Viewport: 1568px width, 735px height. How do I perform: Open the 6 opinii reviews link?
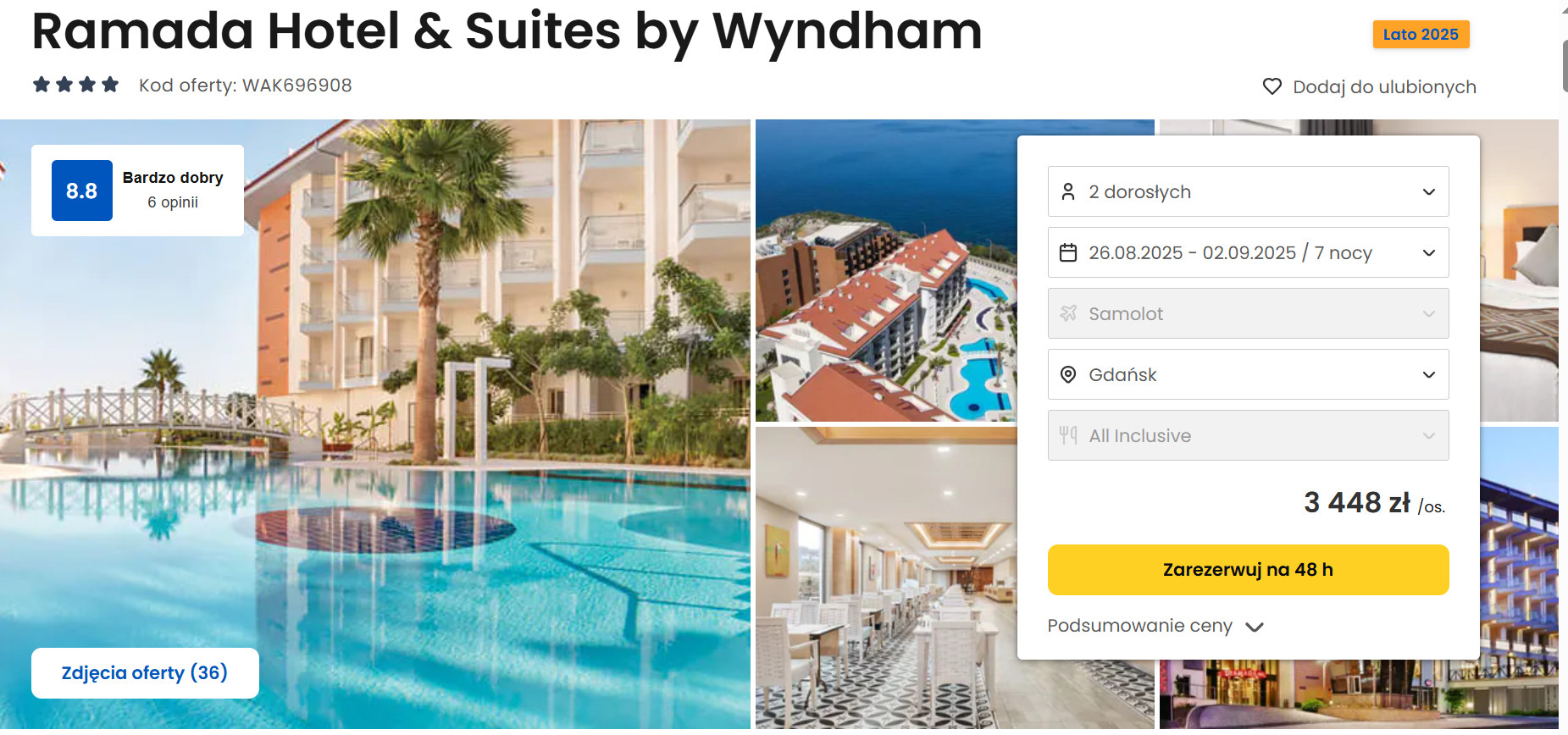click(x=173, y=202)
